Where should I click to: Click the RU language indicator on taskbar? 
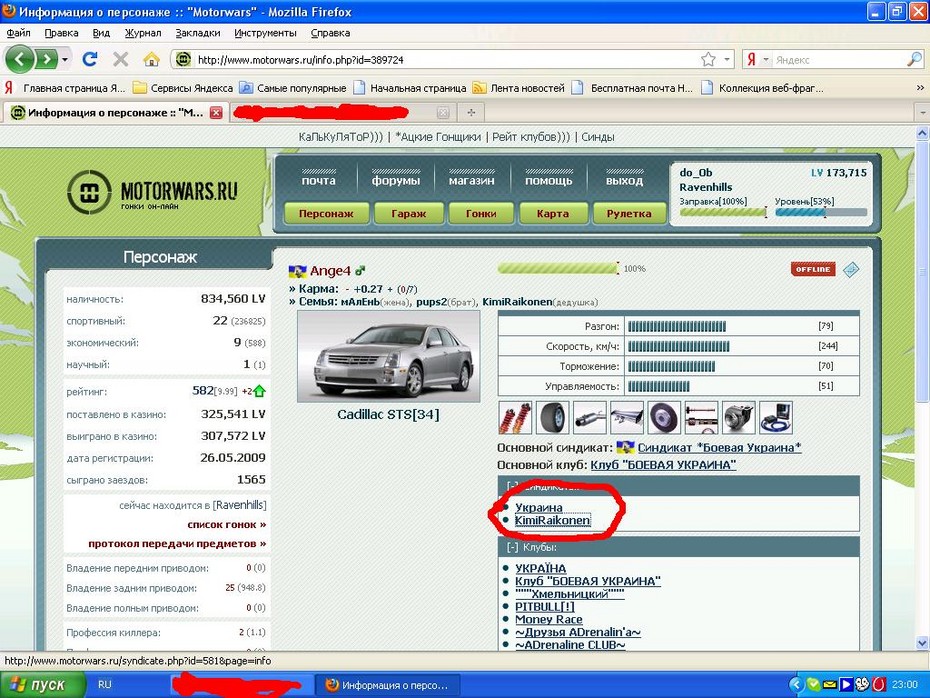[x=104, y=684]
